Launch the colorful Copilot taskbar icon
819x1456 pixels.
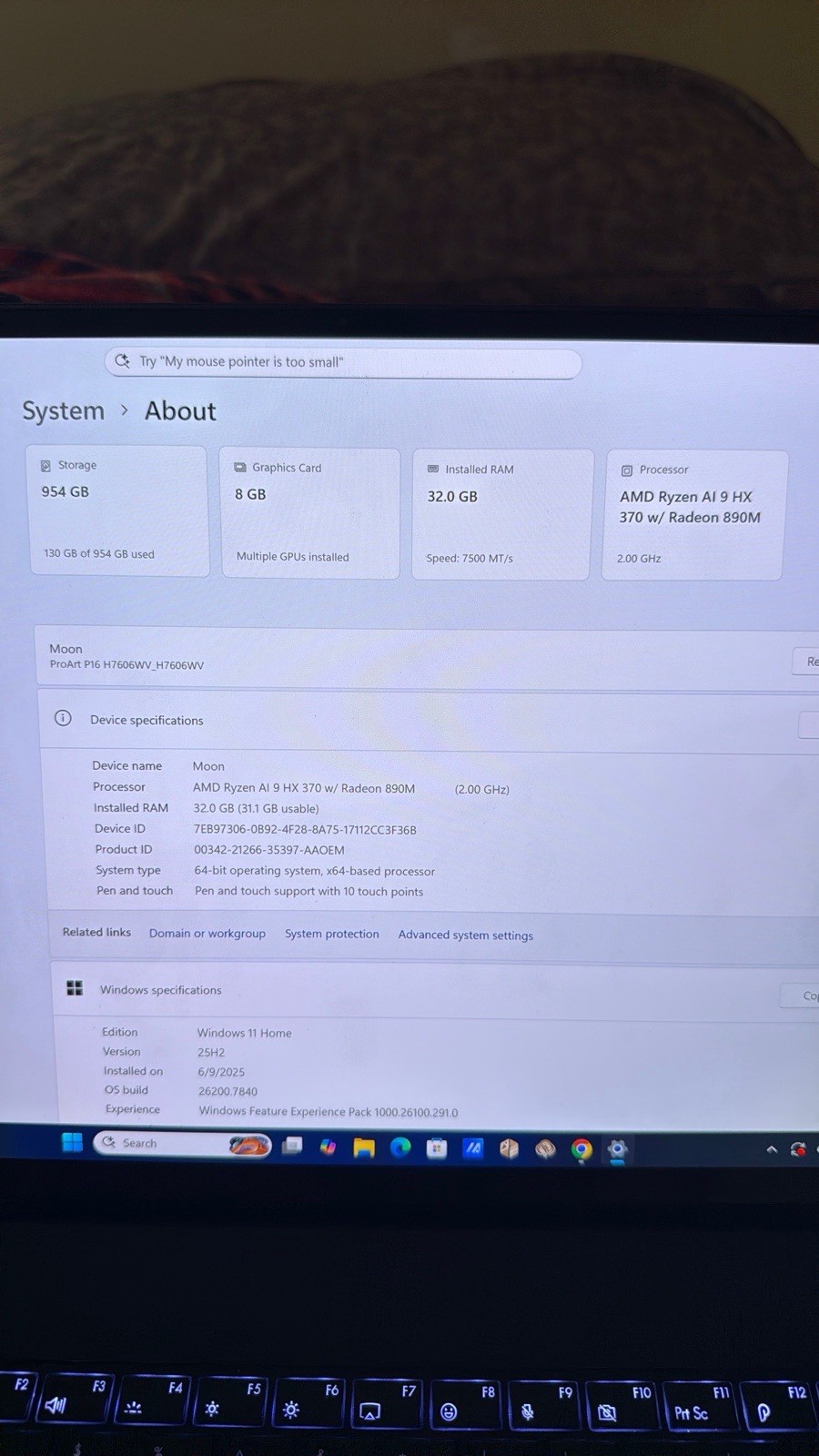coord(328,1147)
